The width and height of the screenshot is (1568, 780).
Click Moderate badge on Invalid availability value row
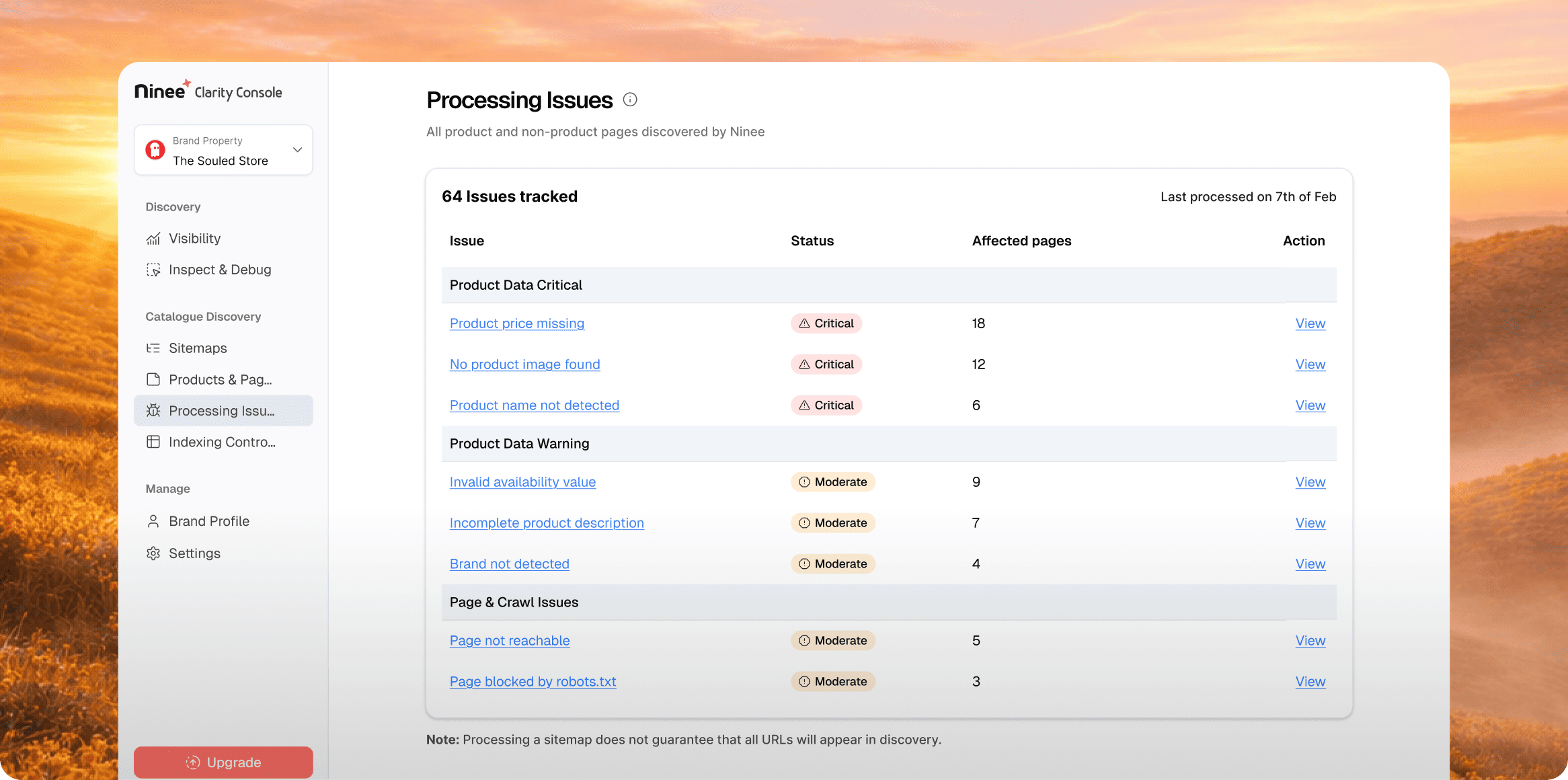click(x=832, y=482)
